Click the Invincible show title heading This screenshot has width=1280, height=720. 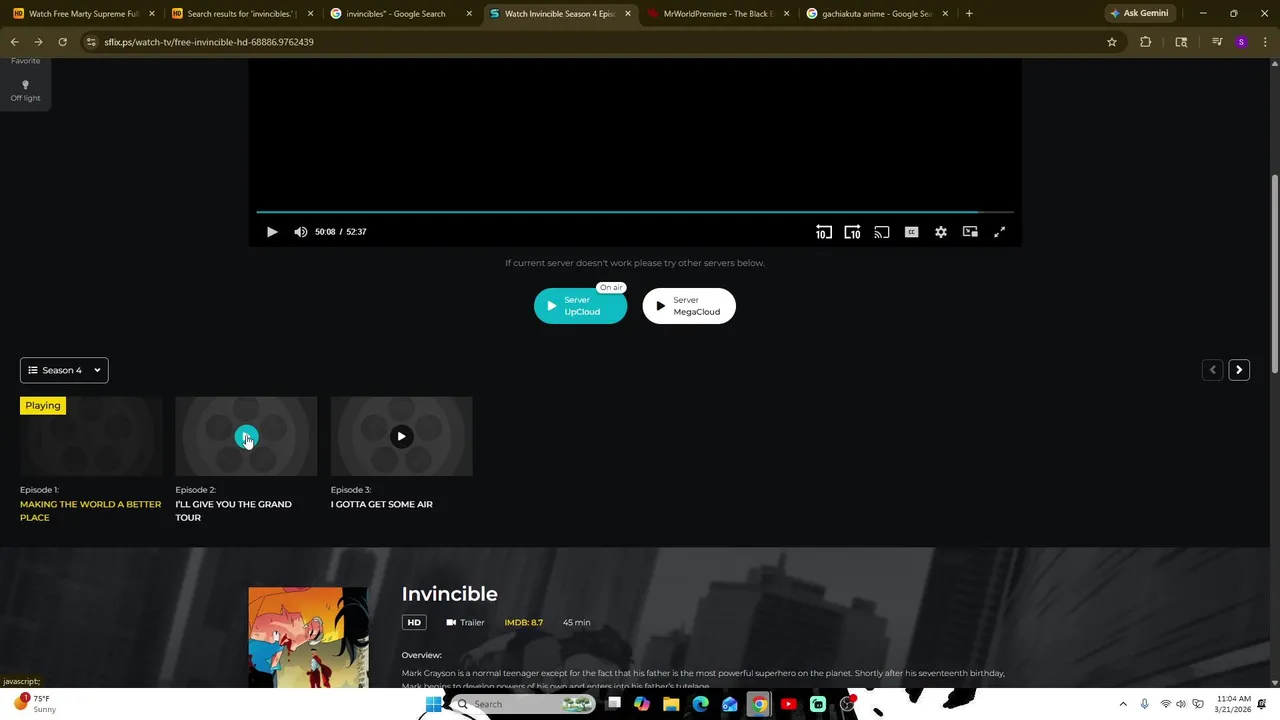(449, 594)
